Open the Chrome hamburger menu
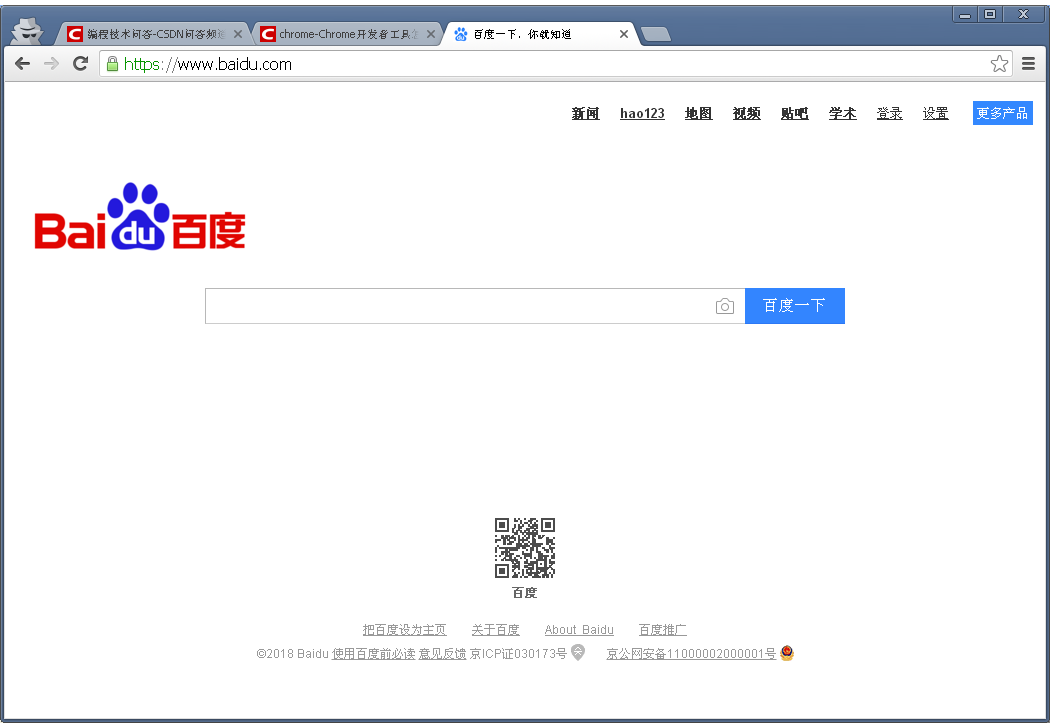The width and height of the screenshot is (1064, 724). click(1028, 64)
